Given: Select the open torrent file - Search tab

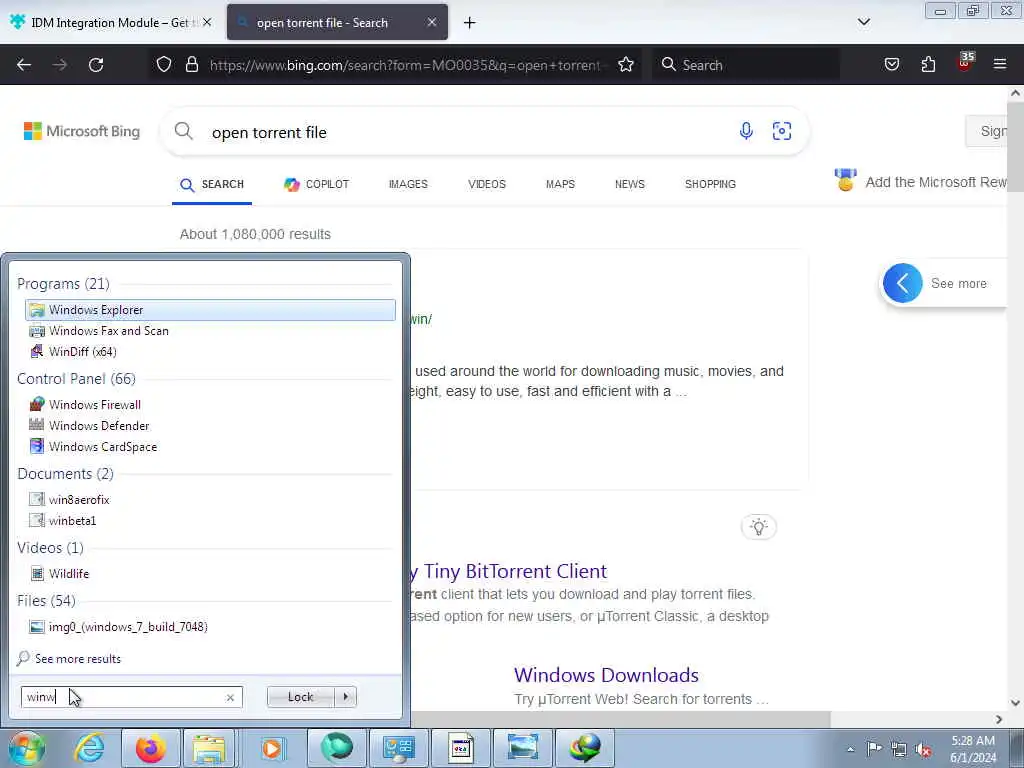Looking at the screenshot, I should pyautogui.click(x=337, y=22).
